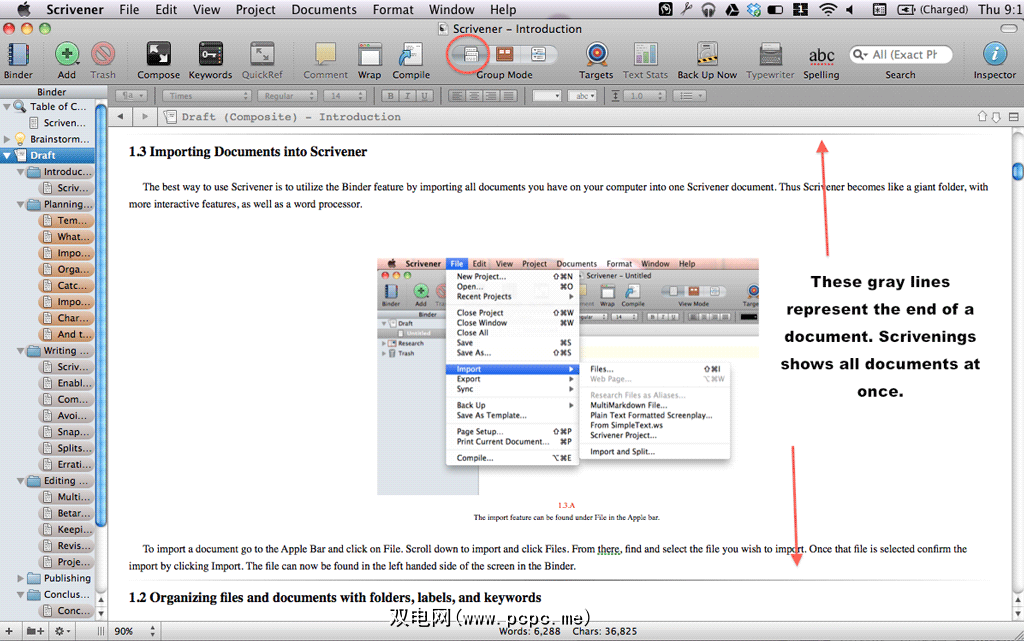
Task: Toggle the Binder sidebar
Action: [x=18, y=56]
